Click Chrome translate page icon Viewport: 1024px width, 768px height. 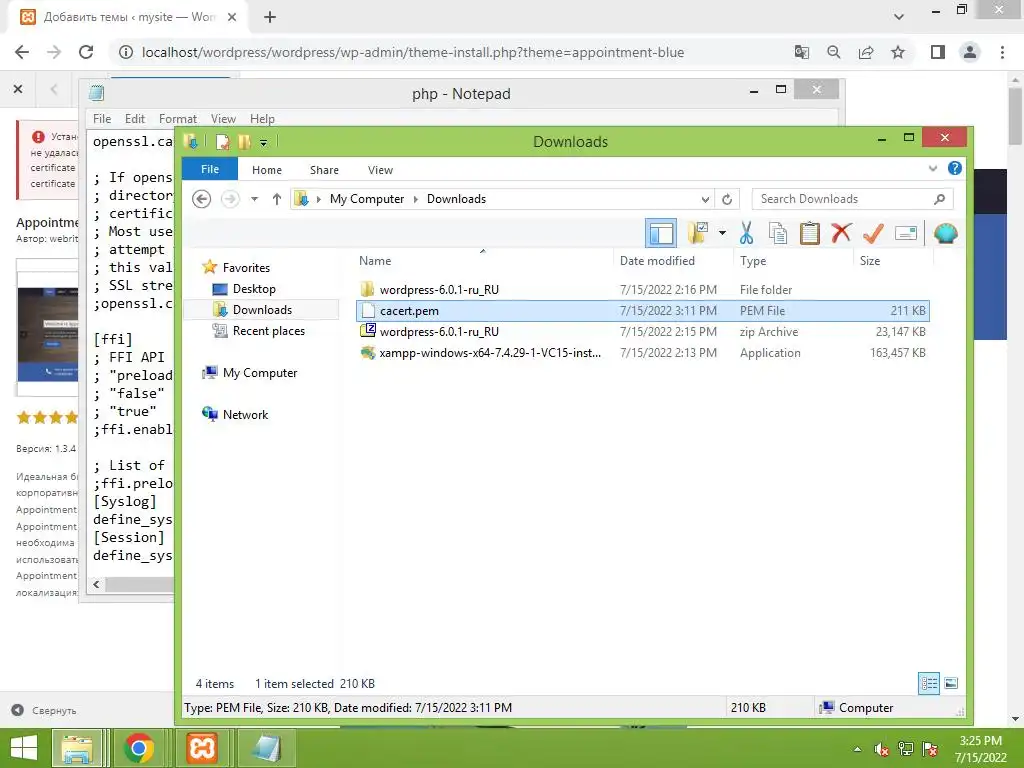pos(801,52)
